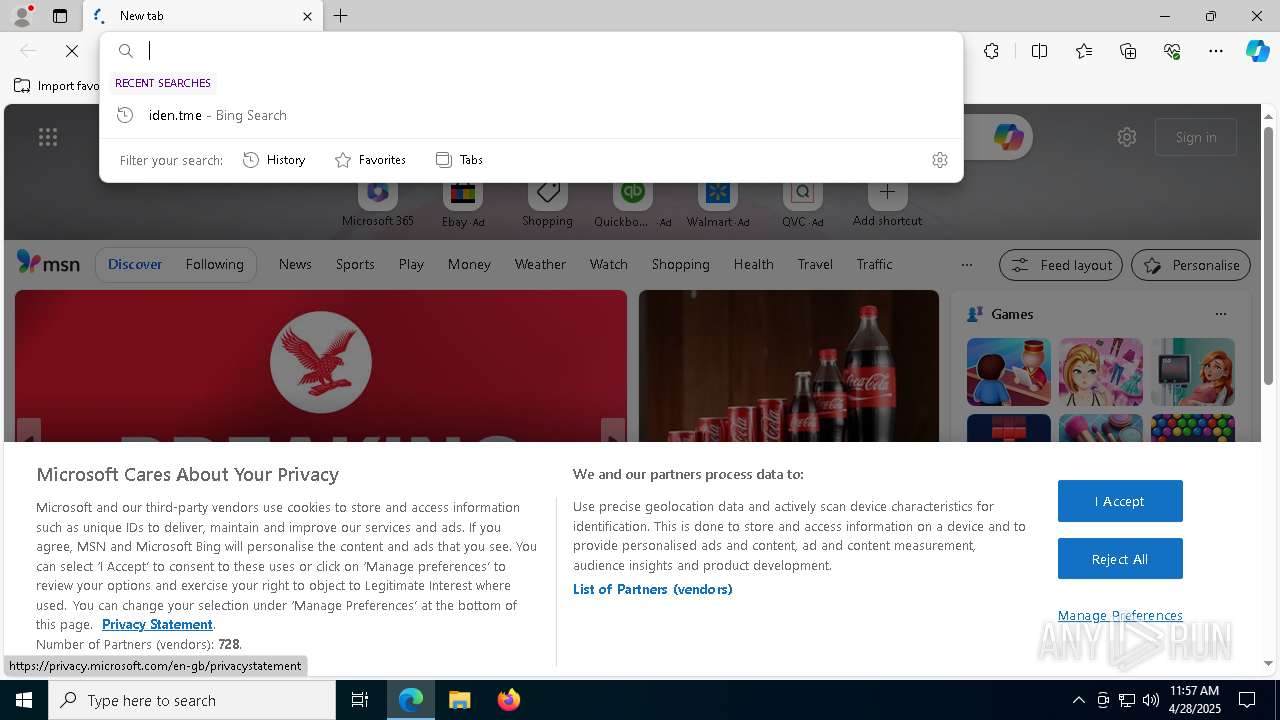The image size is (1280, 720).
Task: Open File Explorer from taskbar
Action: pyautogui.click(x=459, y=700)
